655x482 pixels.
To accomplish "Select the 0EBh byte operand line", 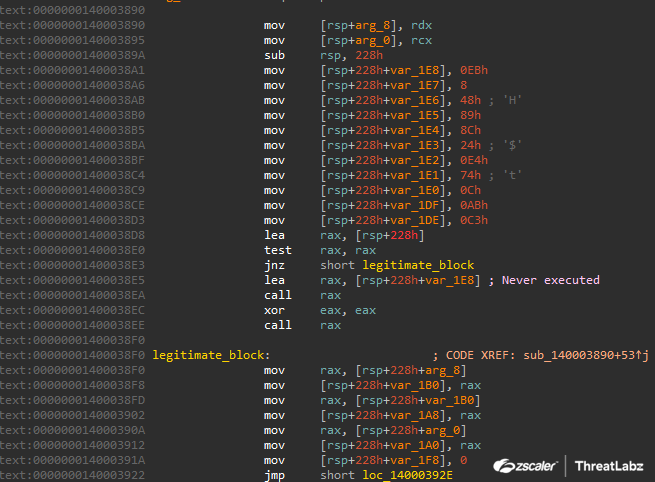I will coord(395,72).
